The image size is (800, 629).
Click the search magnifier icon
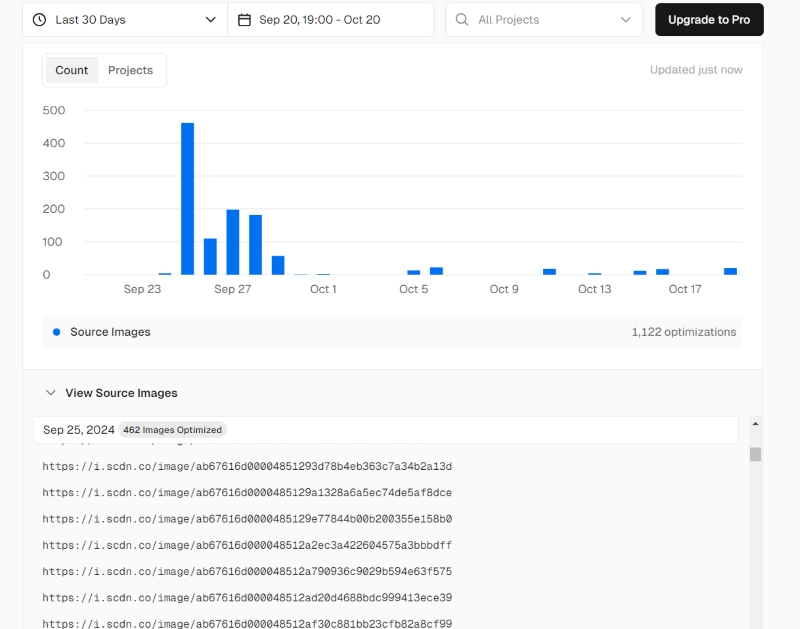tap(462, 19)
